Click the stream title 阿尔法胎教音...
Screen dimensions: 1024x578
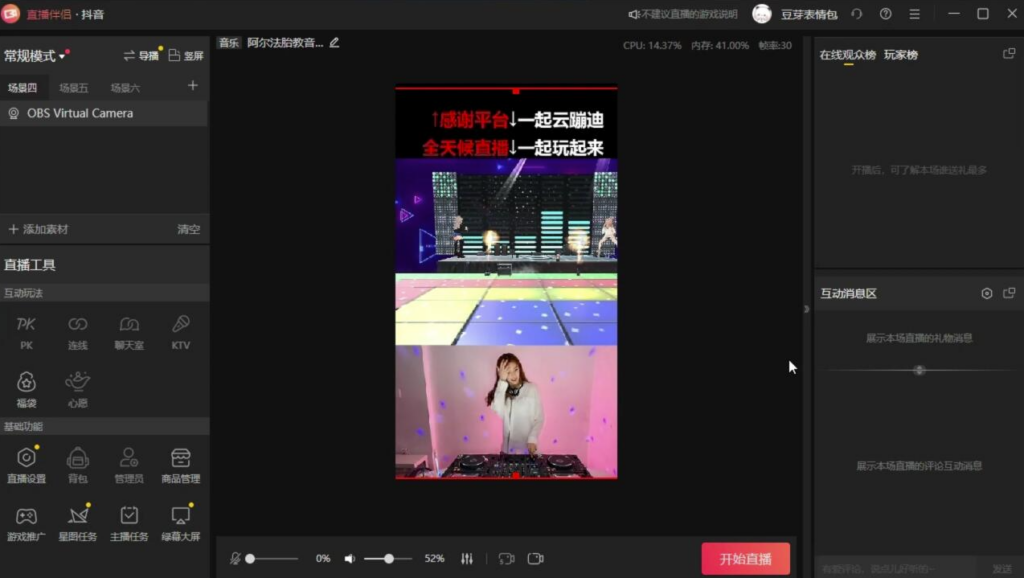click(x=285, y=43)
